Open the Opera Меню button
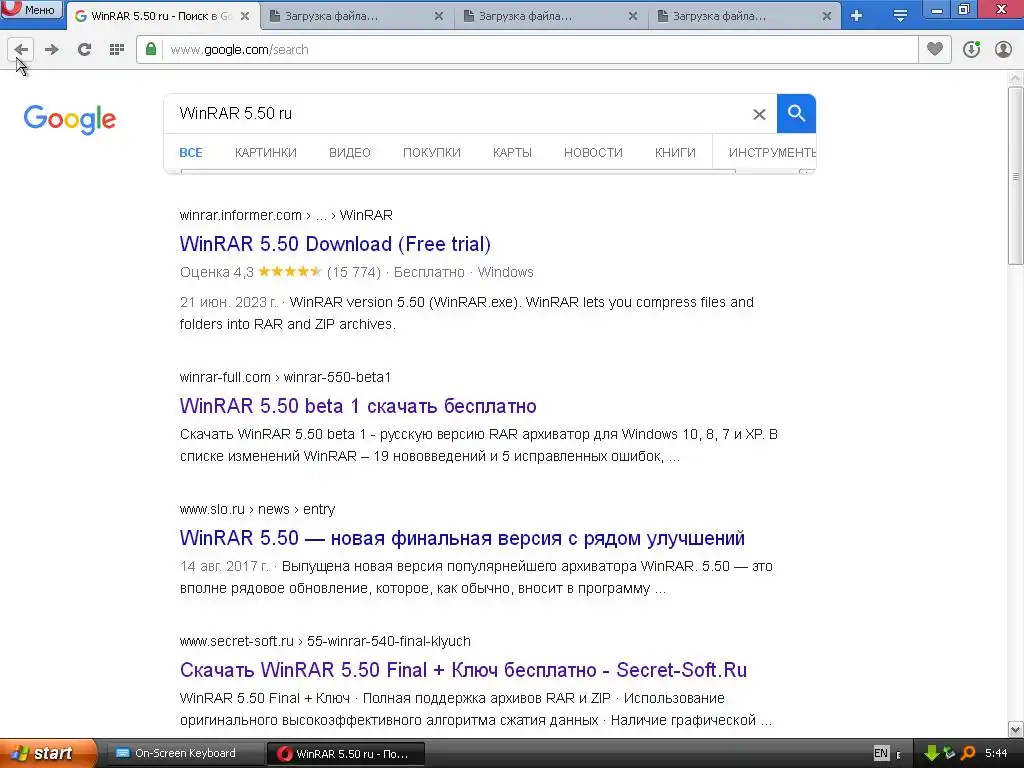The width and height of the screenshot is (1024, 768). point(31,9)
